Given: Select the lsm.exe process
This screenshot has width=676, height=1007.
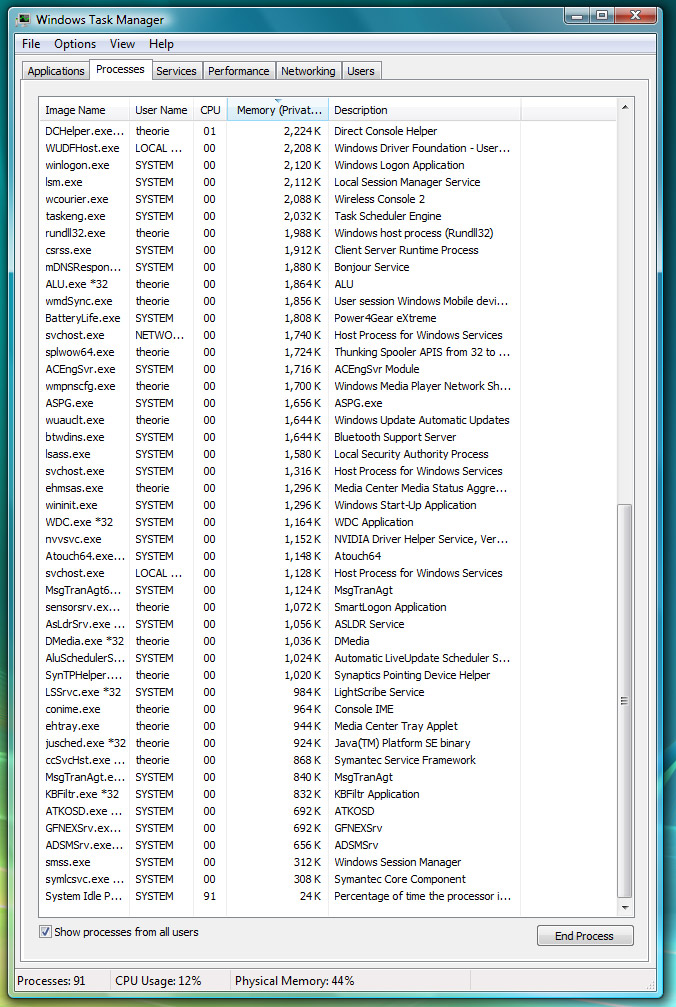Looking at the screenshot, I should click(x=280, y=182).
